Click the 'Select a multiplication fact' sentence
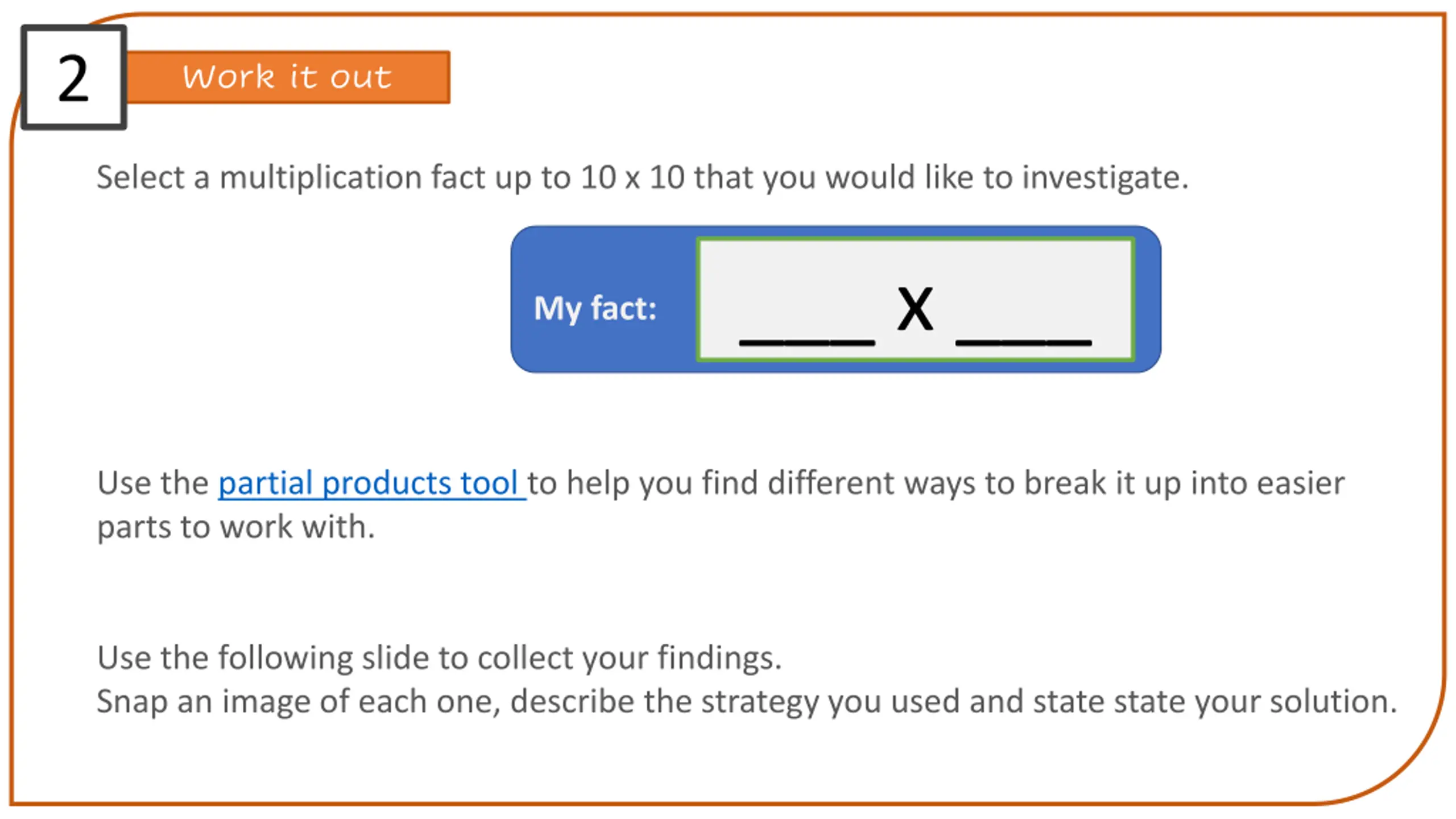Viewport: 1456px width, 819px height. tap(643, 177)
